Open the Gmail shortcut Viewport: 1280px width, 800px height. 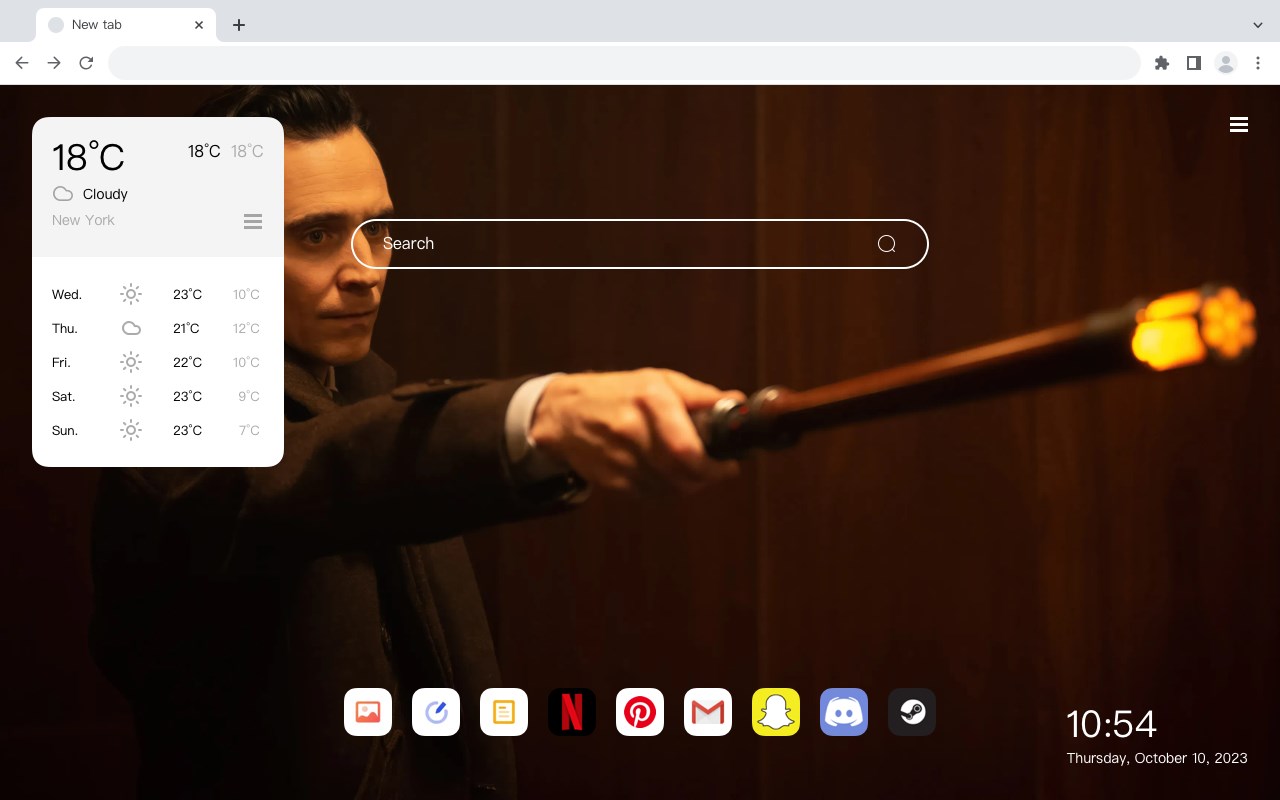pyautogui.click(x=708, y=712)
